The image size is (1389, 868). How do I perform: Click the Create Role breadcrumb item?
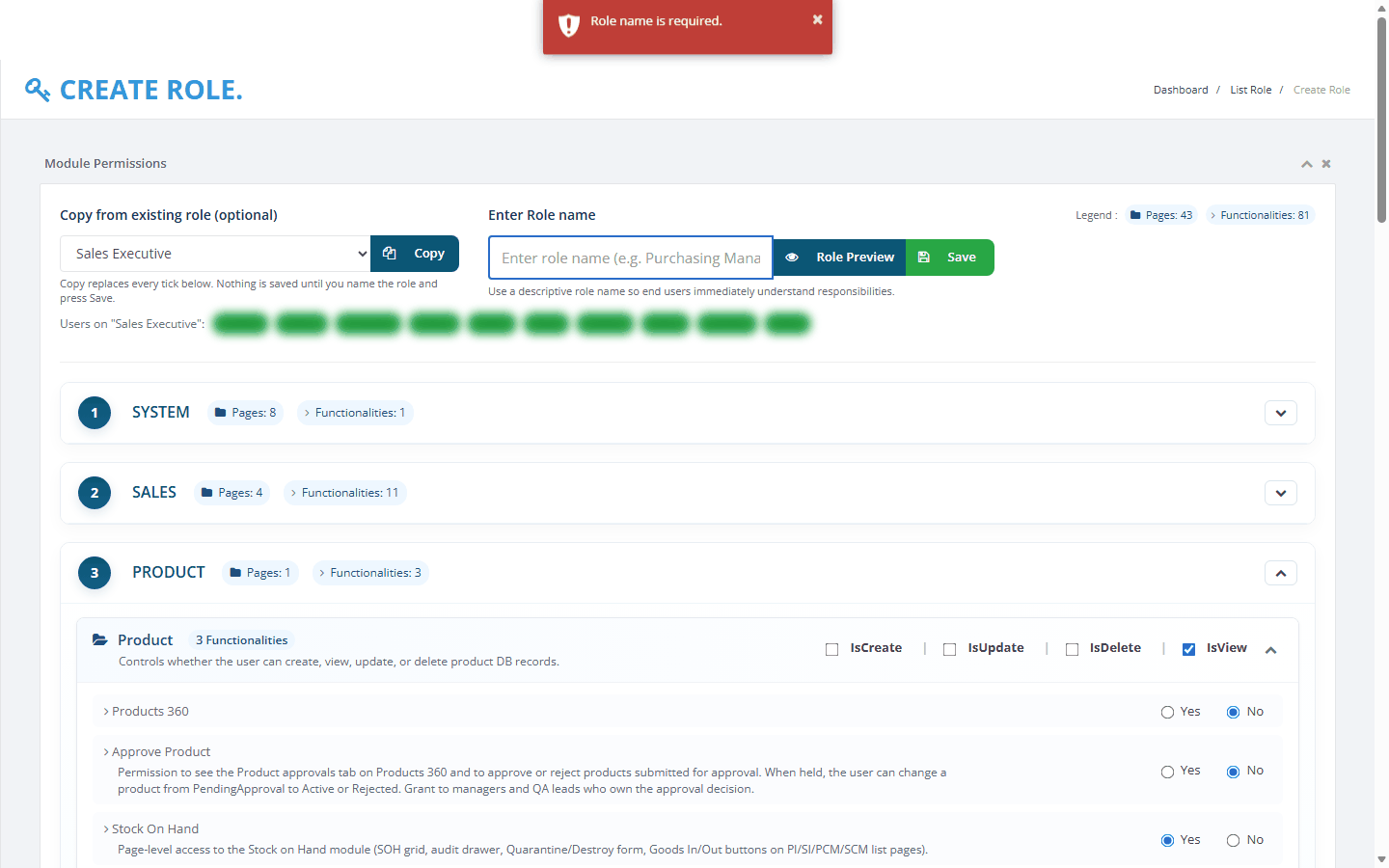[1321, 90]
